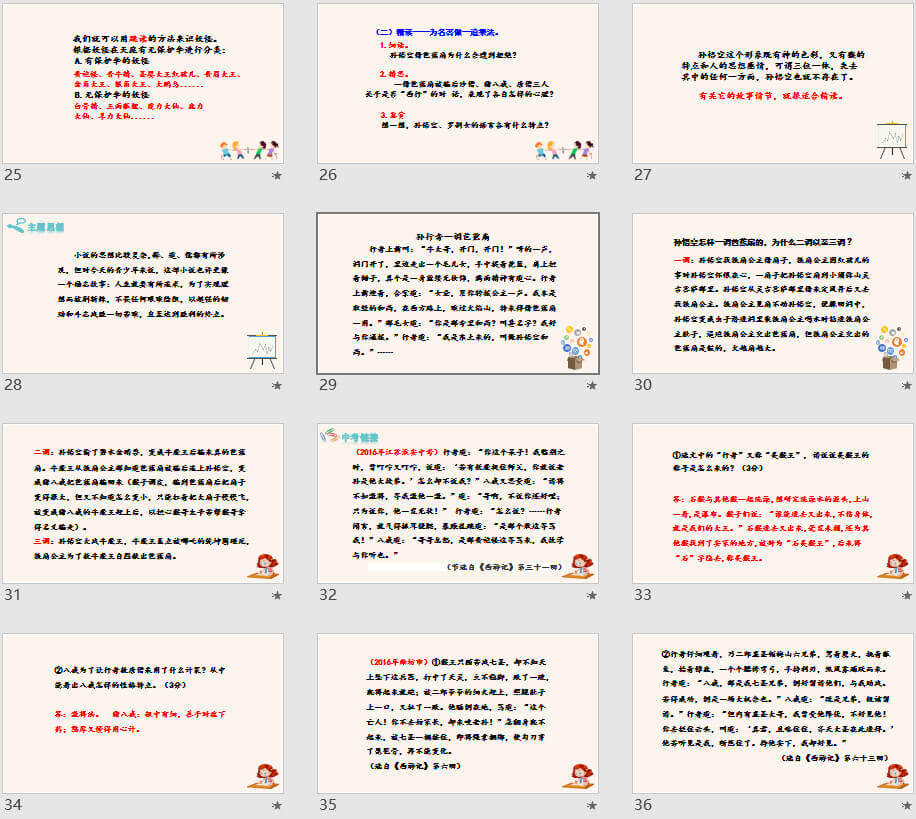Click the animation star icon under slide 27
The image size is (916, 819).
[907, 175]
